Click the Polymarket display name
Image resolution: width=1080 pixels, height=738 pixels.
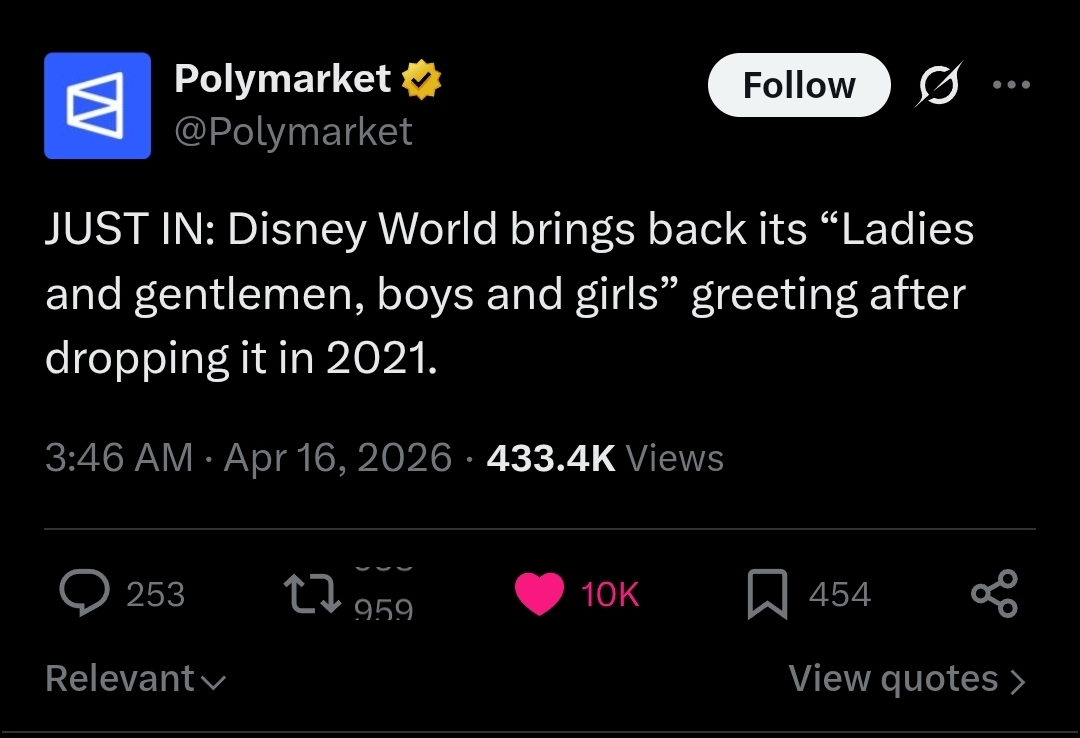tap(282, 79)
